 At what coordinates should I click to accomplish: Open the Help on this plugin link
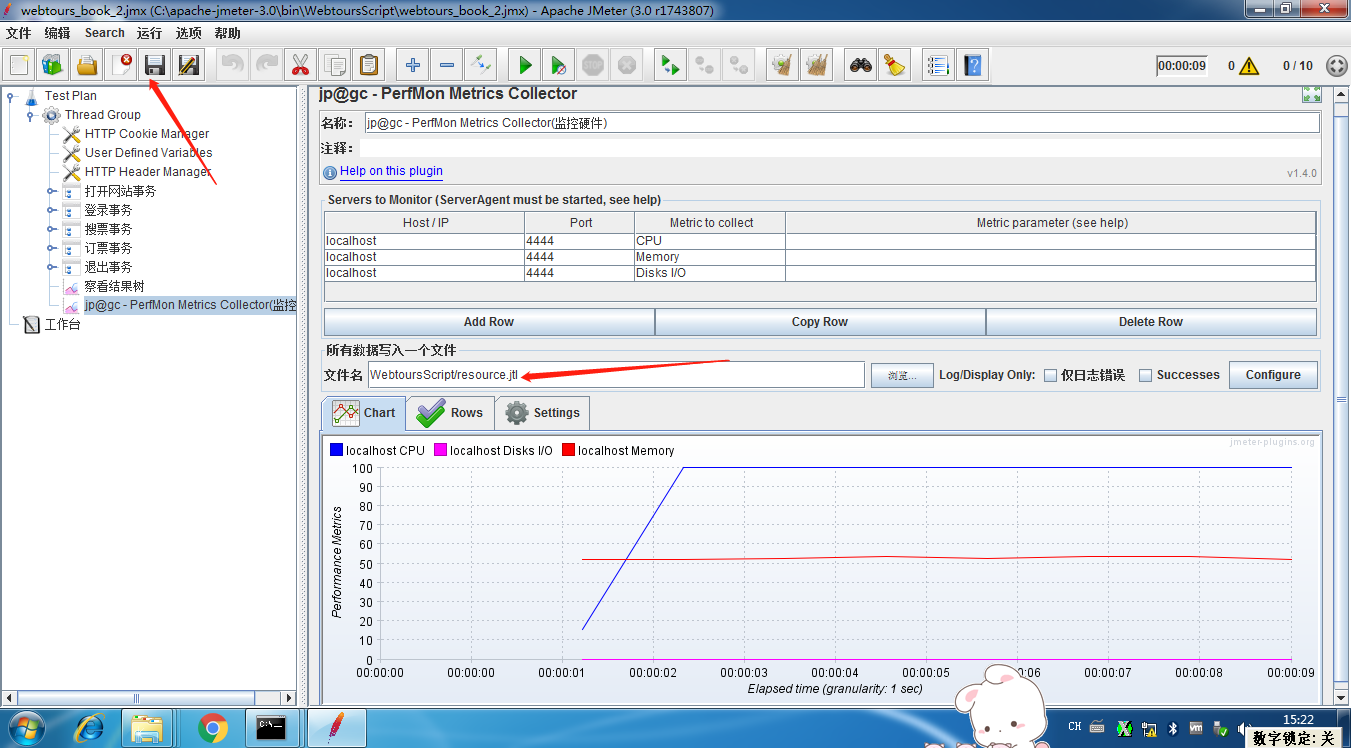[x=391, y=171]
